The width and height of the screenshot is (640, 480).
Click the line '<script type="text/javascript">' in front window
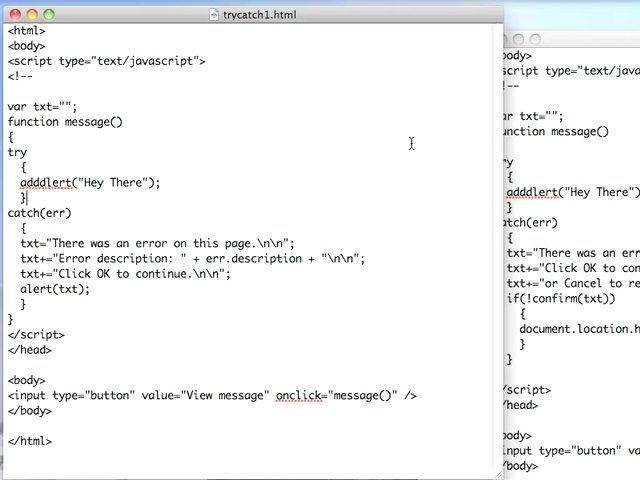[x=107, y=61]
